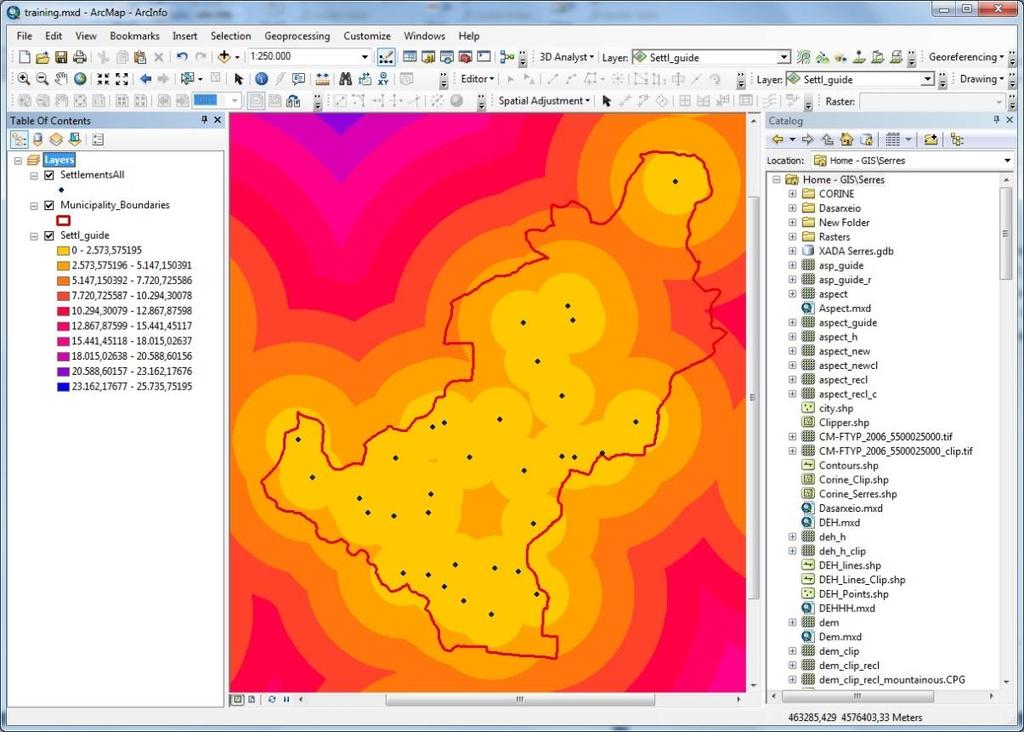1024x732 pixels.
Task: Click the blue 23.162,17677 - 25.735,75195 legend swatch
Action: (63, 387)
